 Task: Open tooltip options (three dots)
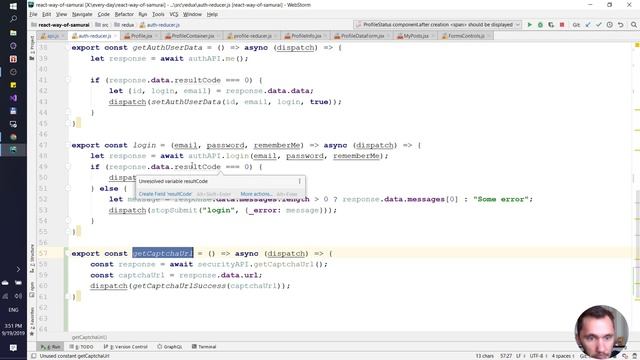(x=300, y=181)
